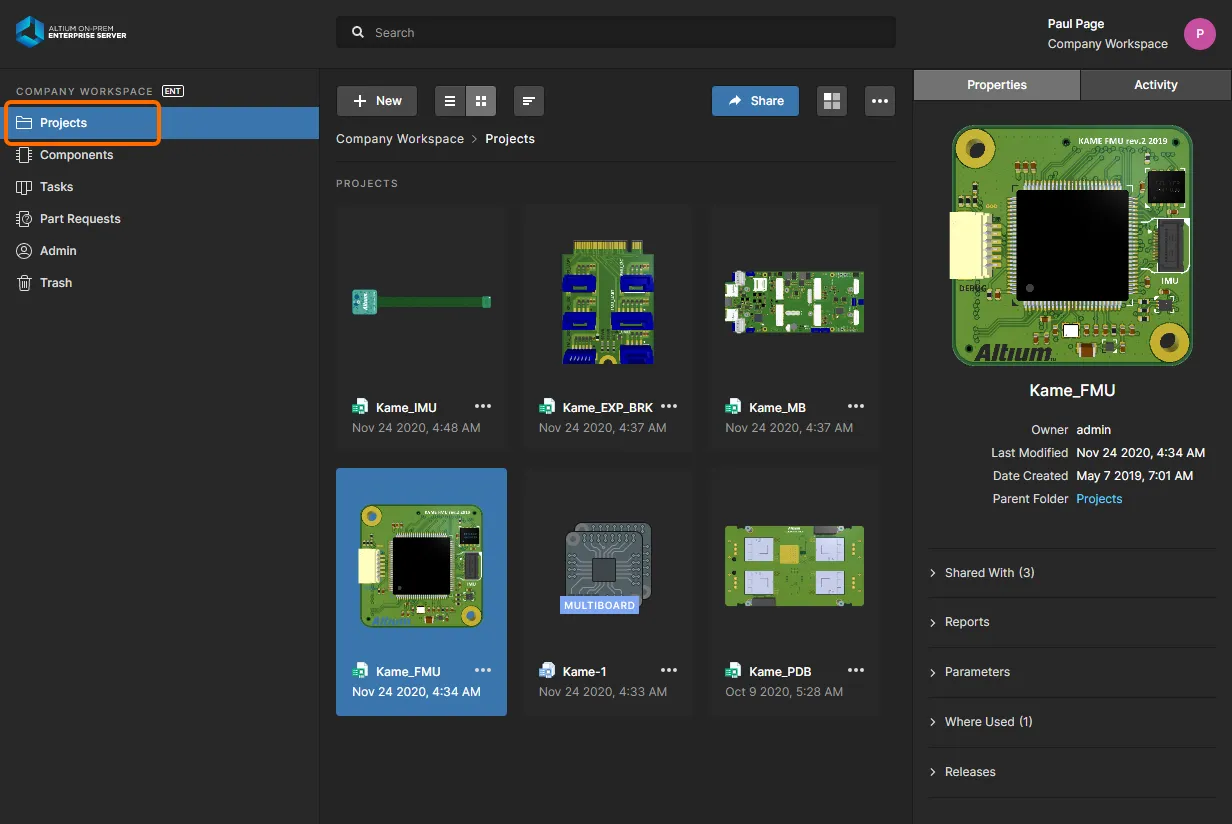This screenshot has height=824, width=1232.
Task: Switch to the Properties tab
Action: (x=997, y=85)
